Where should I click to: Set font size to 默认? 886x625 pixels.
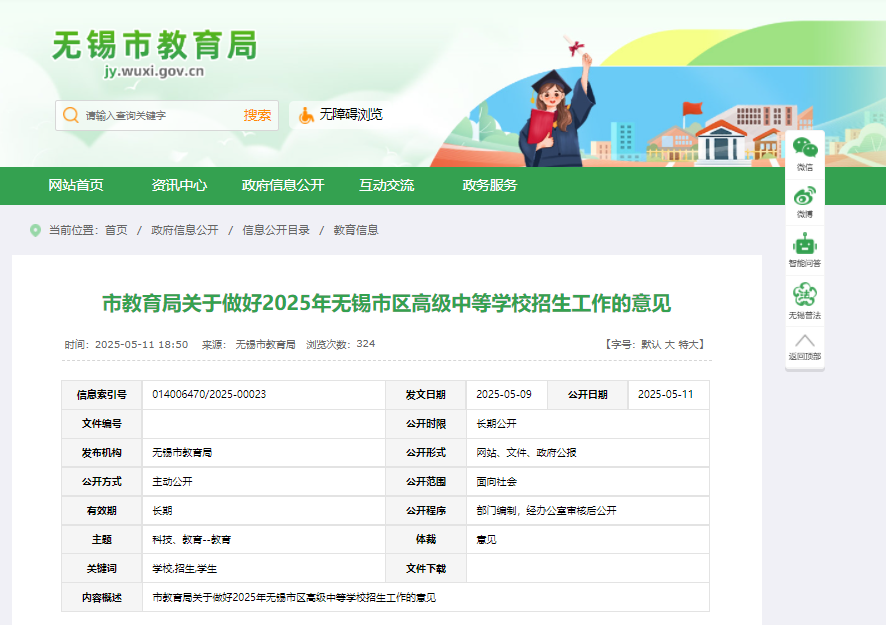(x=651, y=344)
